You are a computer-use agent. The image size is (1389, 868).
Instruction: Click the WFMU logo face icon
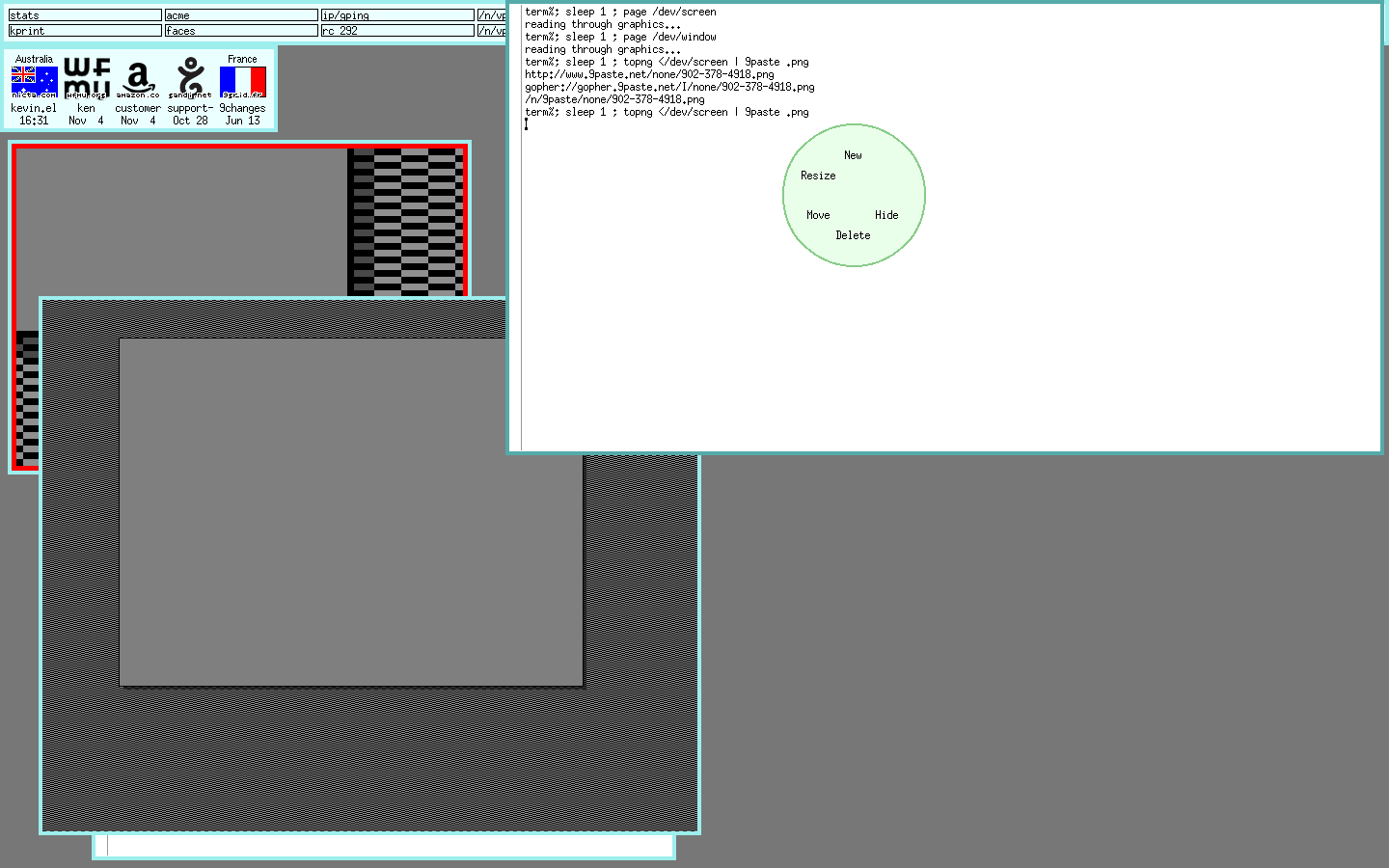[x=87, y=79]
